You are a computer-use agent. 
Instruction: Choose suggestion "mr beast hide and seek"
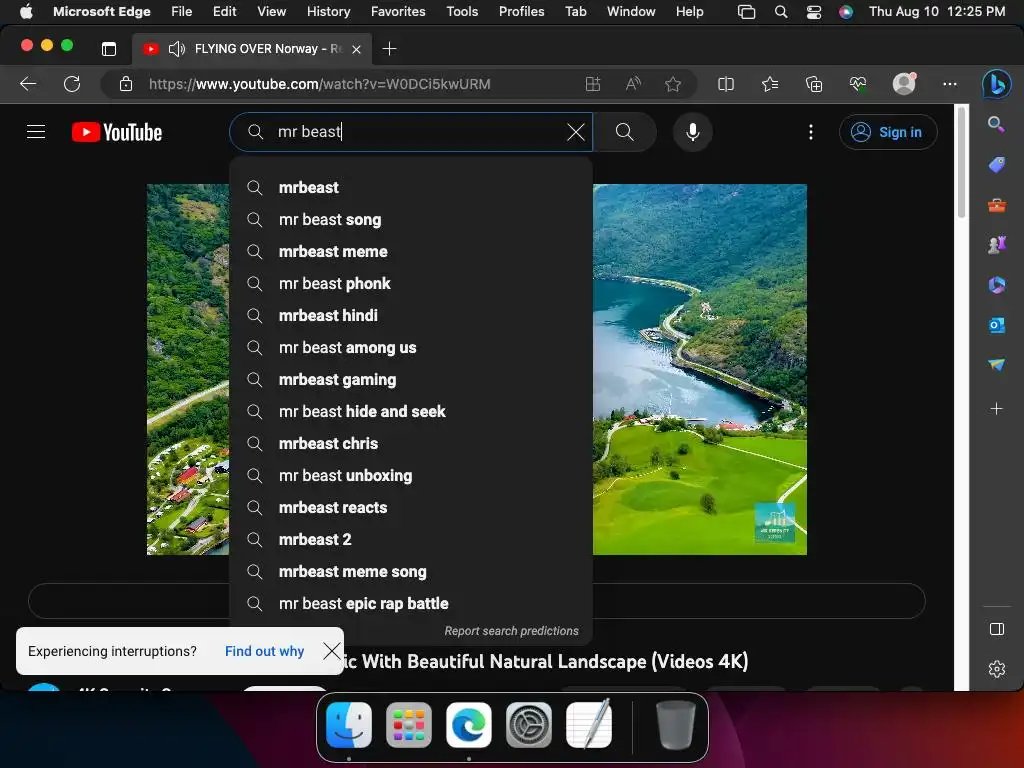pyautogui.click(x=411, y=411)
